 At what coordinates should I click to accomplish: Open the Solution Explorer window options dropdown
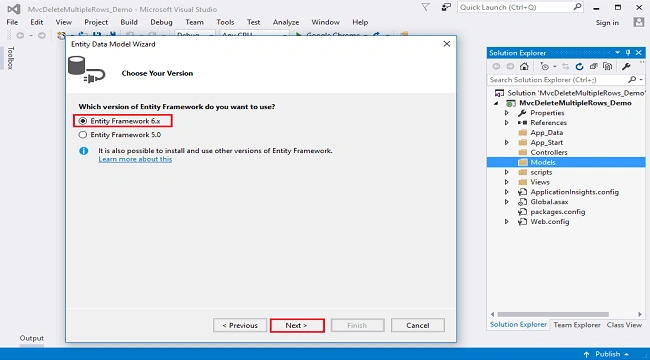click(618, 53)
